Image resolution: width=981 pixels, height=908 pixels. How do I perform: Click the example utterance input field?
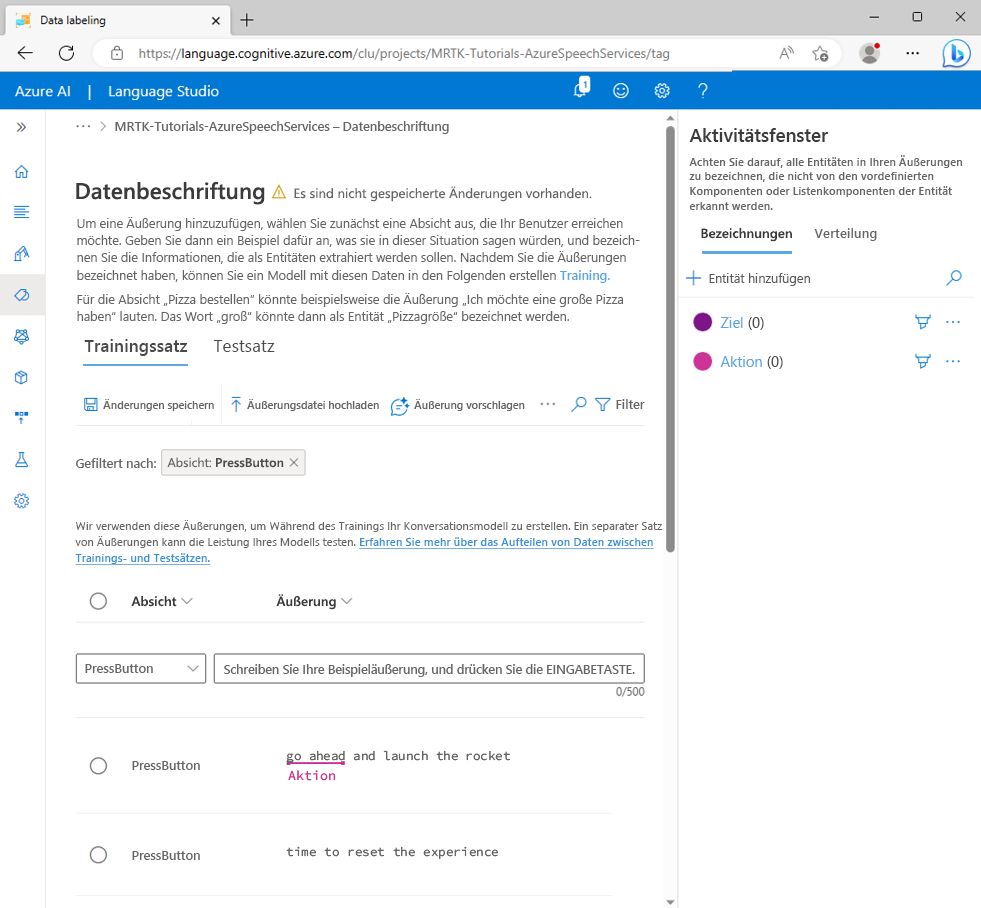click(x=429, y=668)
